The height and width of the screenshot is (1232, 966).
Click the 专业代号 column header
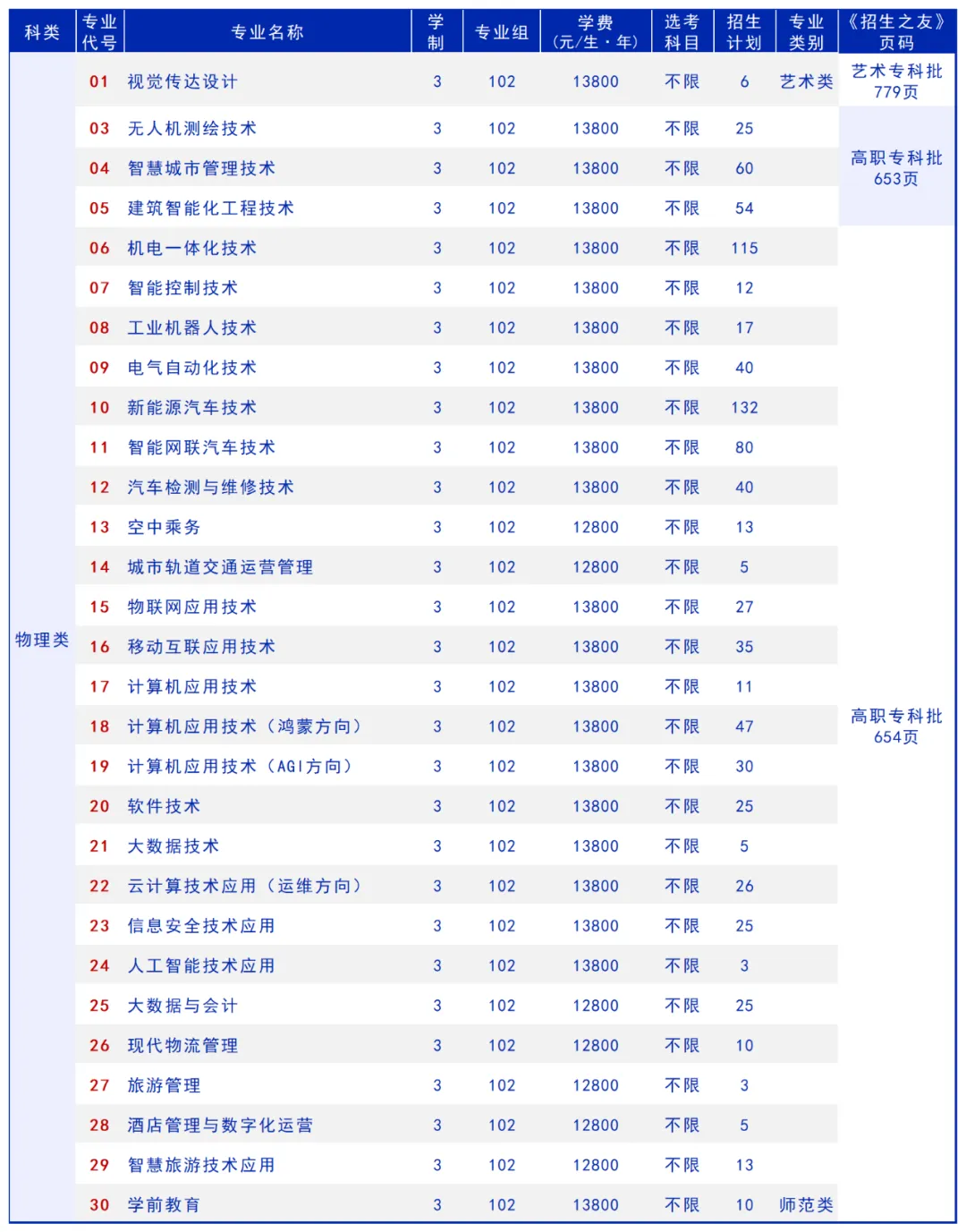[99, 32]
